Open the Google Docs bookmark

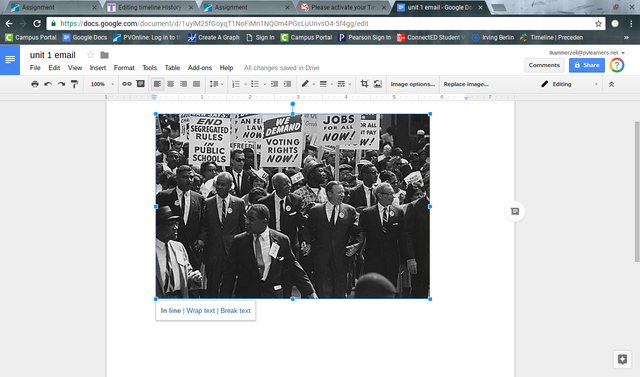(85, 38)
